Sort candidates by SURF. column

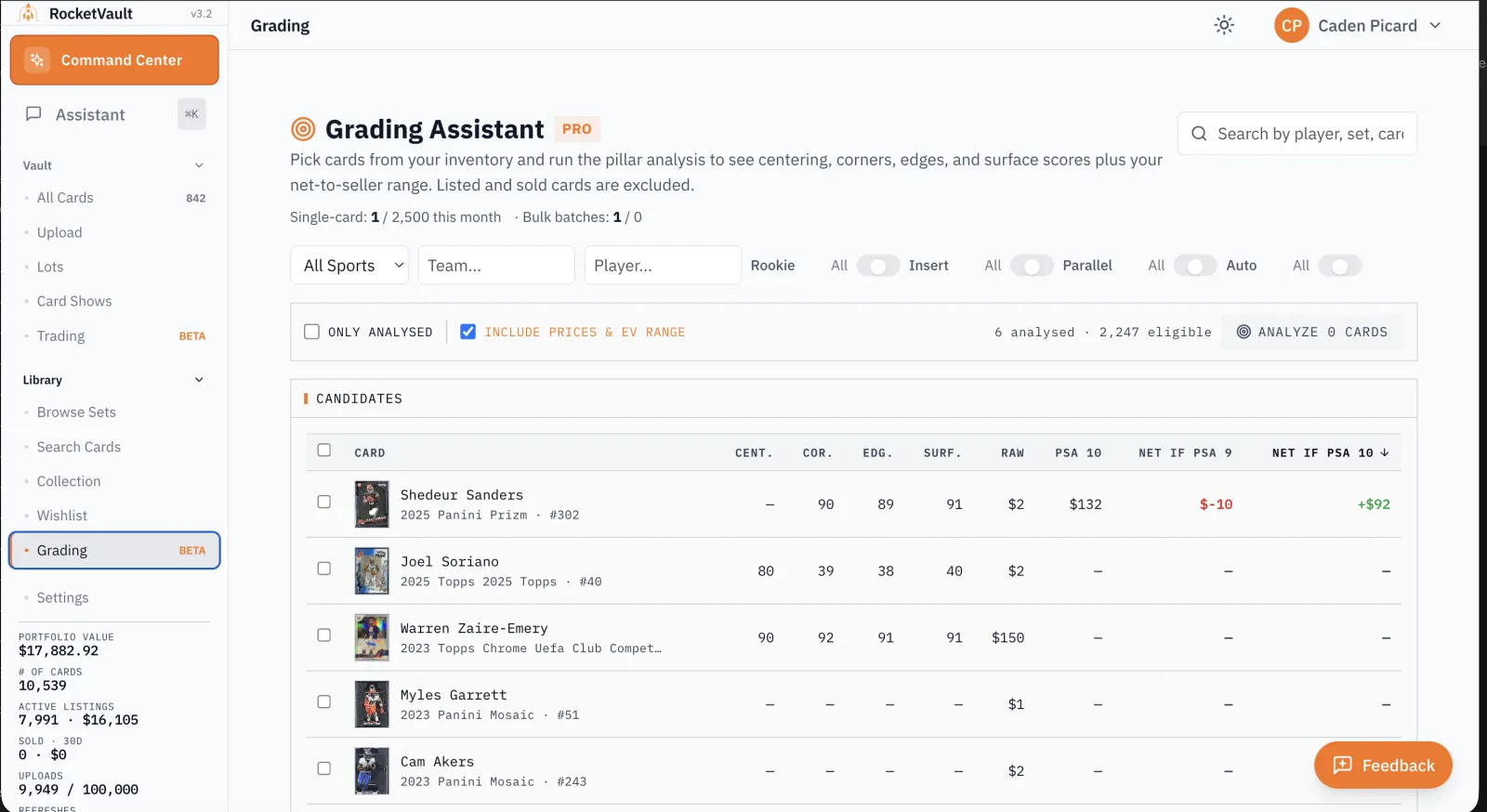pyautogui.click(x=942, y=453)
